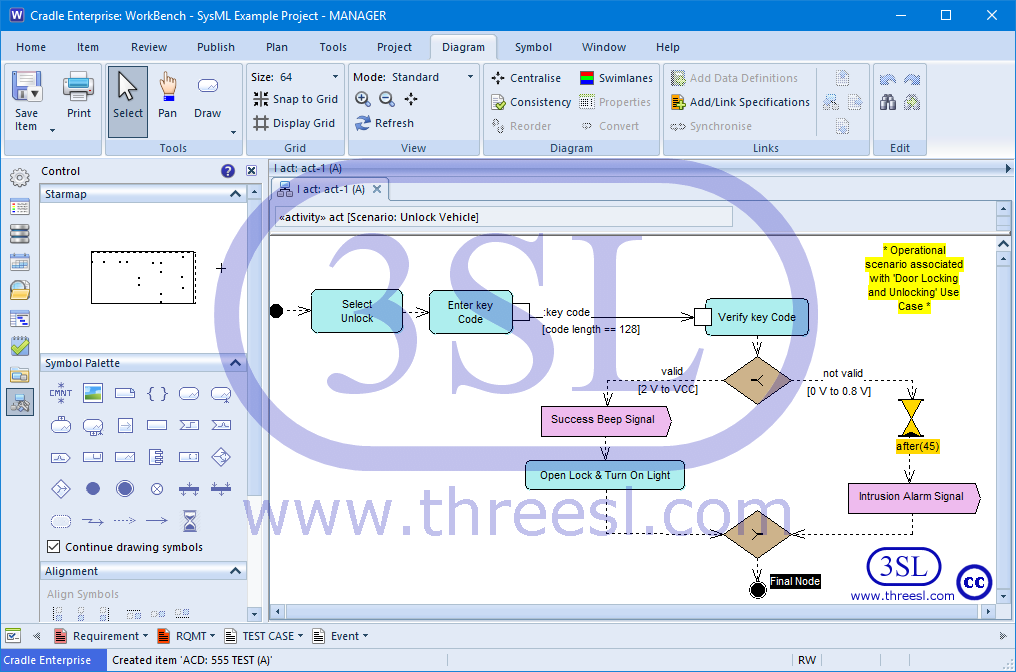Open the Mode Standard dropdown
This screenshot has height=672, width=1016.
470,76
